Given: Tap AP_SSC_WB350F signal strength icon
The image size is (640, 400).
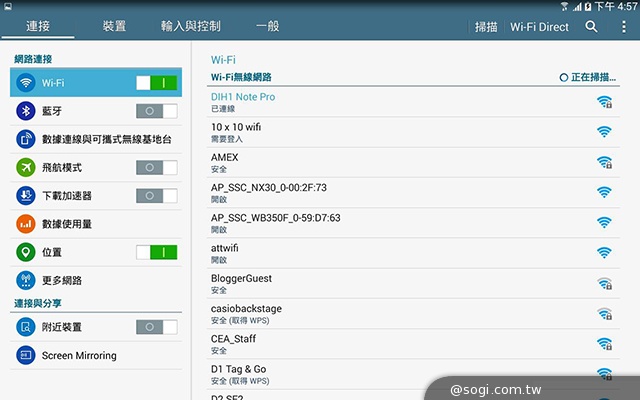Looking at the screenshot, I should point(604,222).
